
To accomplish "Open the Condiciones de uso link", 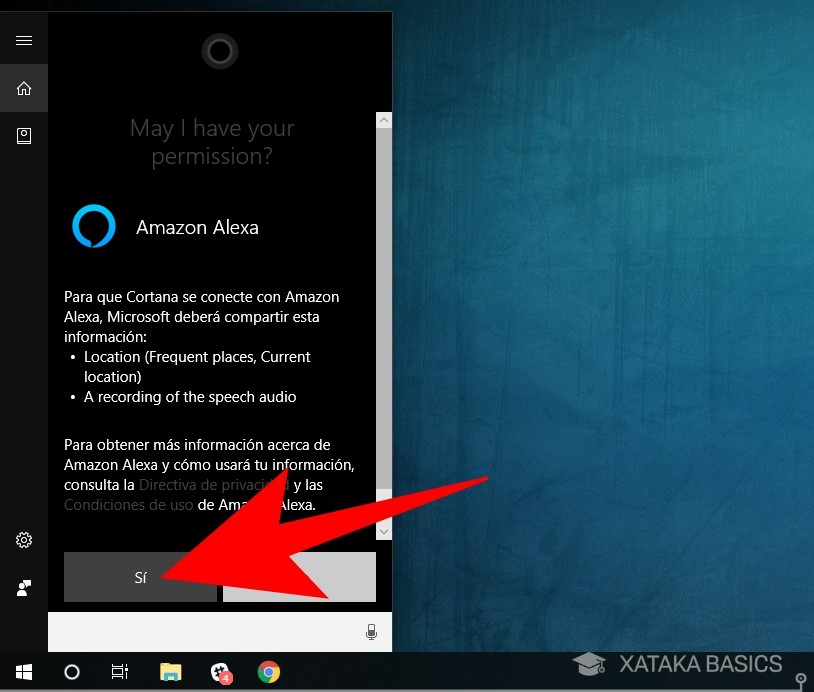I will tap(128, 505).
